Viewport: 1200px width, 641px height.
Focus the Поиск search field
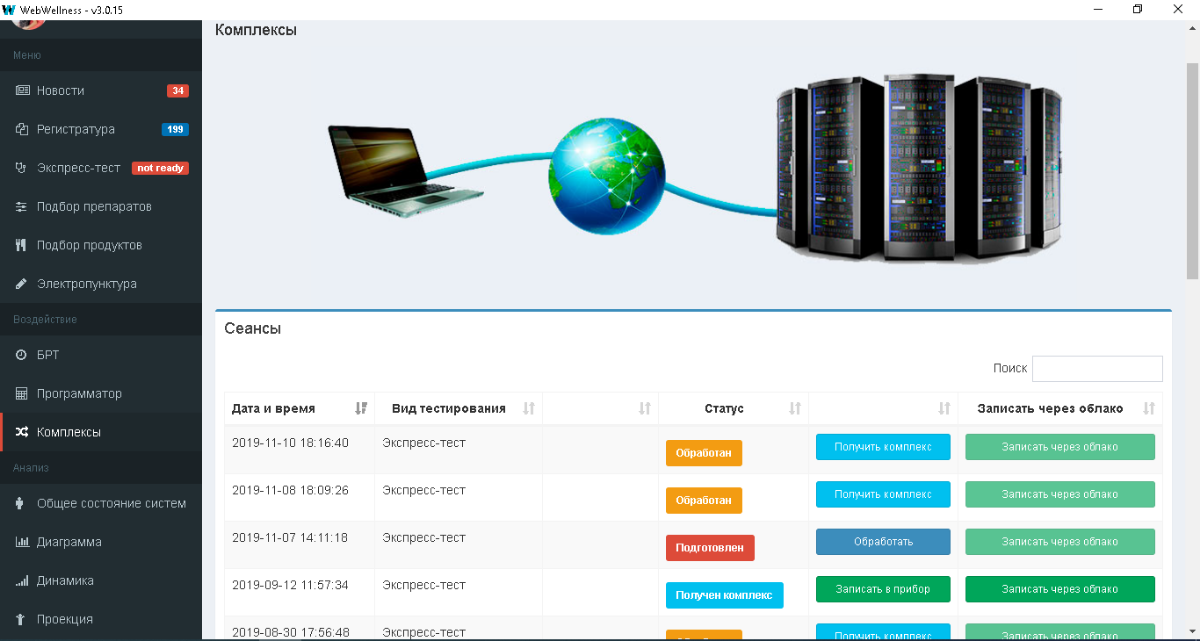pyautogui.click(x=1097, y=368)
